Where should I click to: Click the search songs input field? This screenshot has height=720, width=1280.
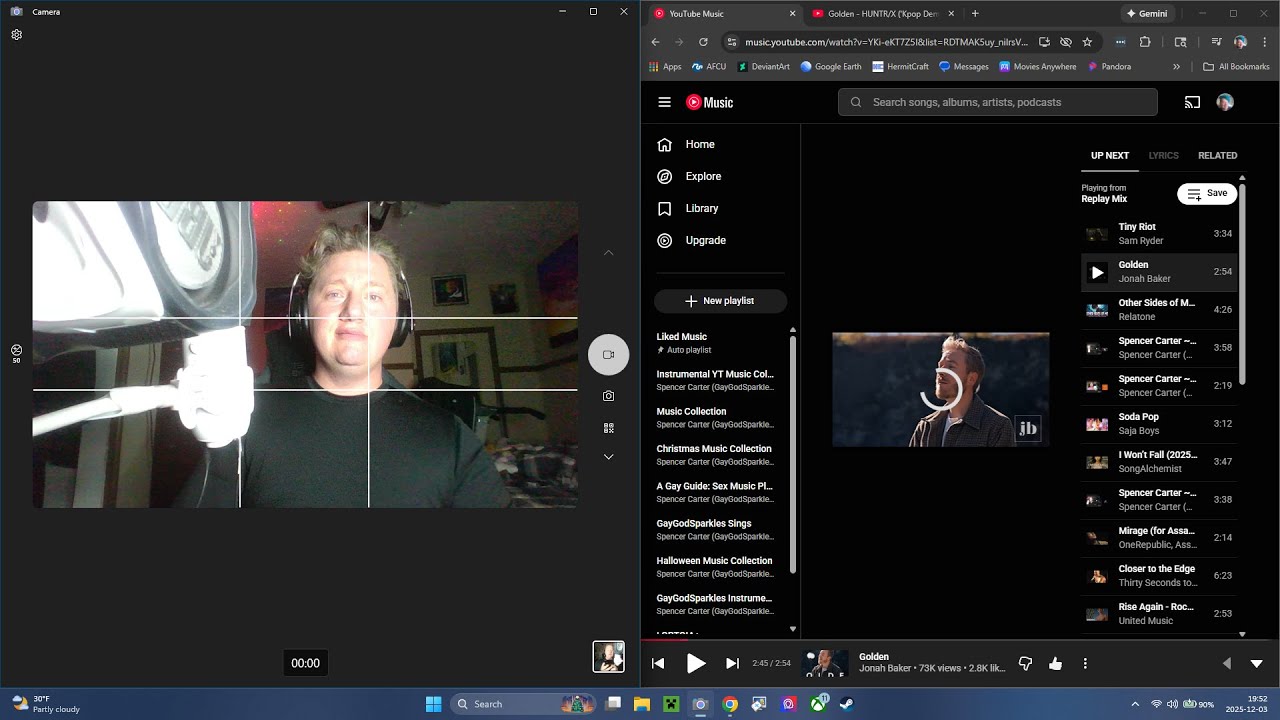[x=997, y=102]
